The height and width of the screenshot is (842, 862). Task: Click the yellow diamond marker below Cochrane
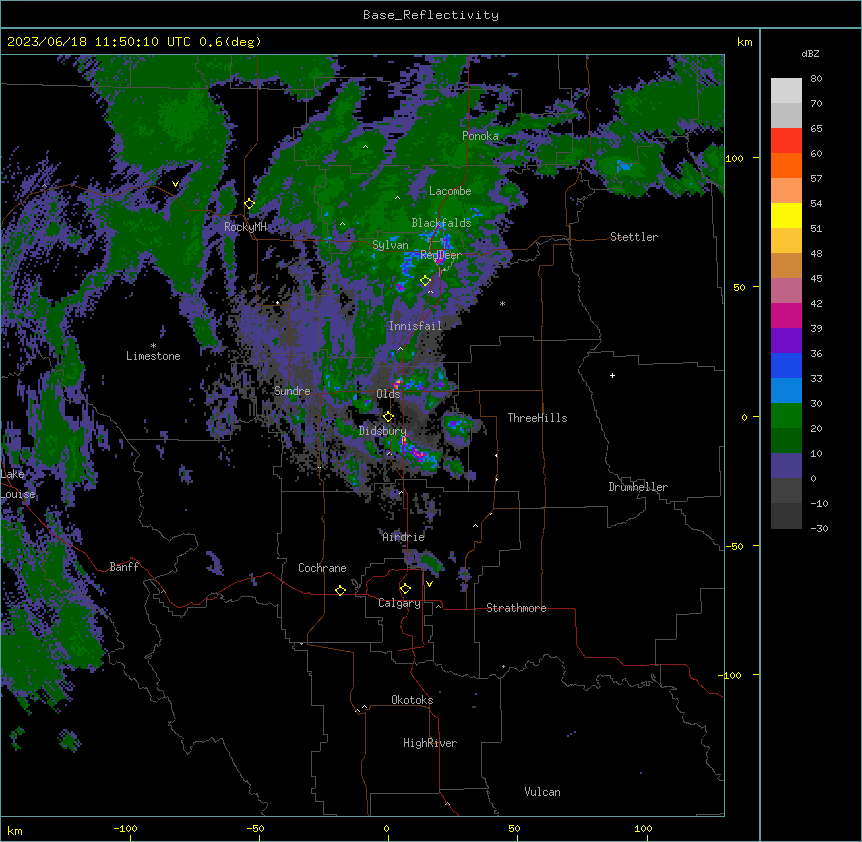(341, 590)
